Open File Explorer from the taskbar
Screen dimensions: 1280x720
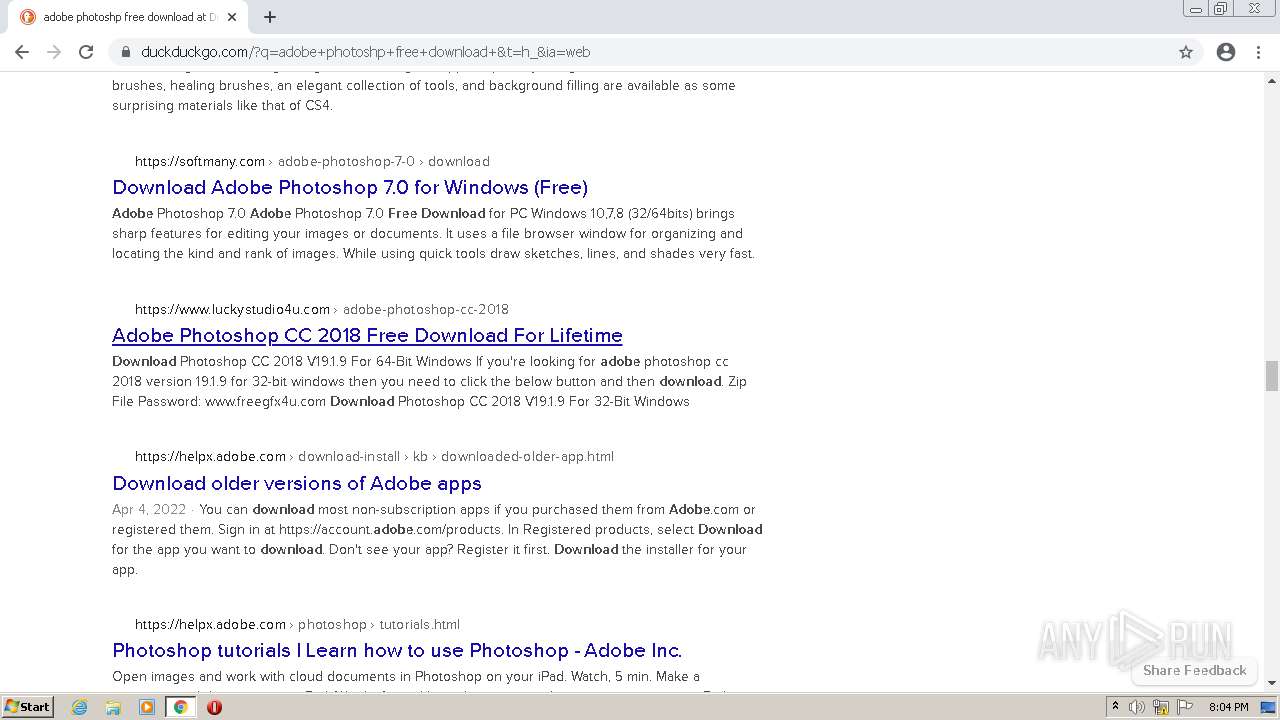click(113, 707)
